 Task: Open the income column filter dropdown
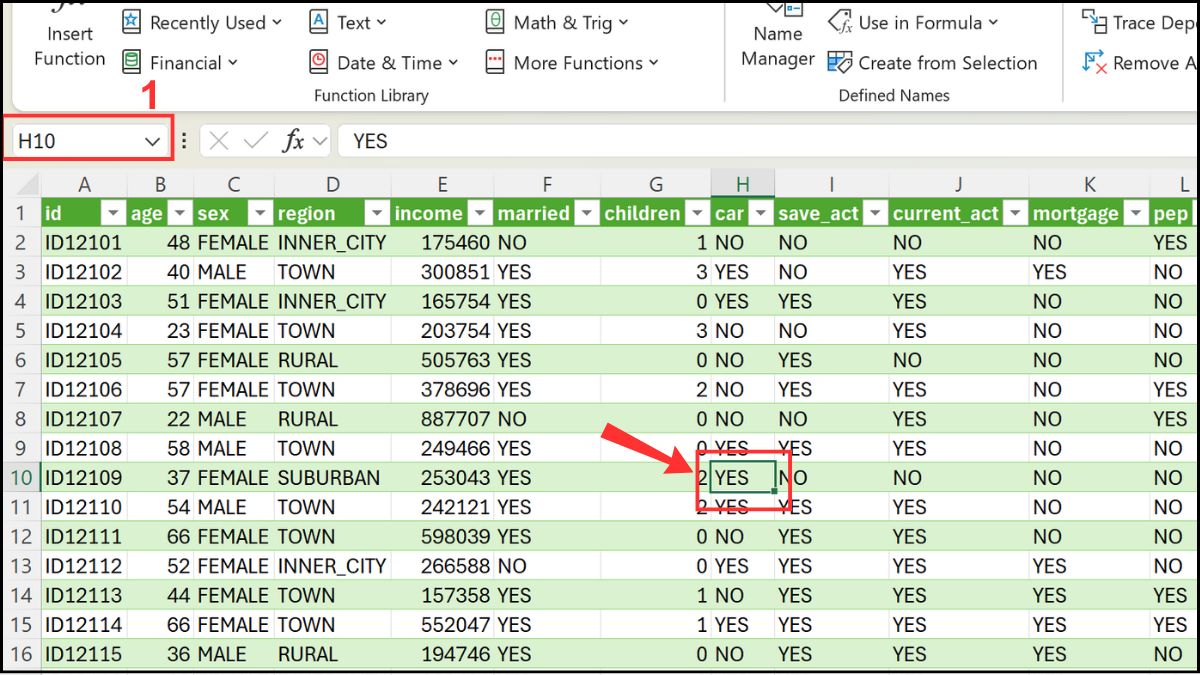[480, 213]
